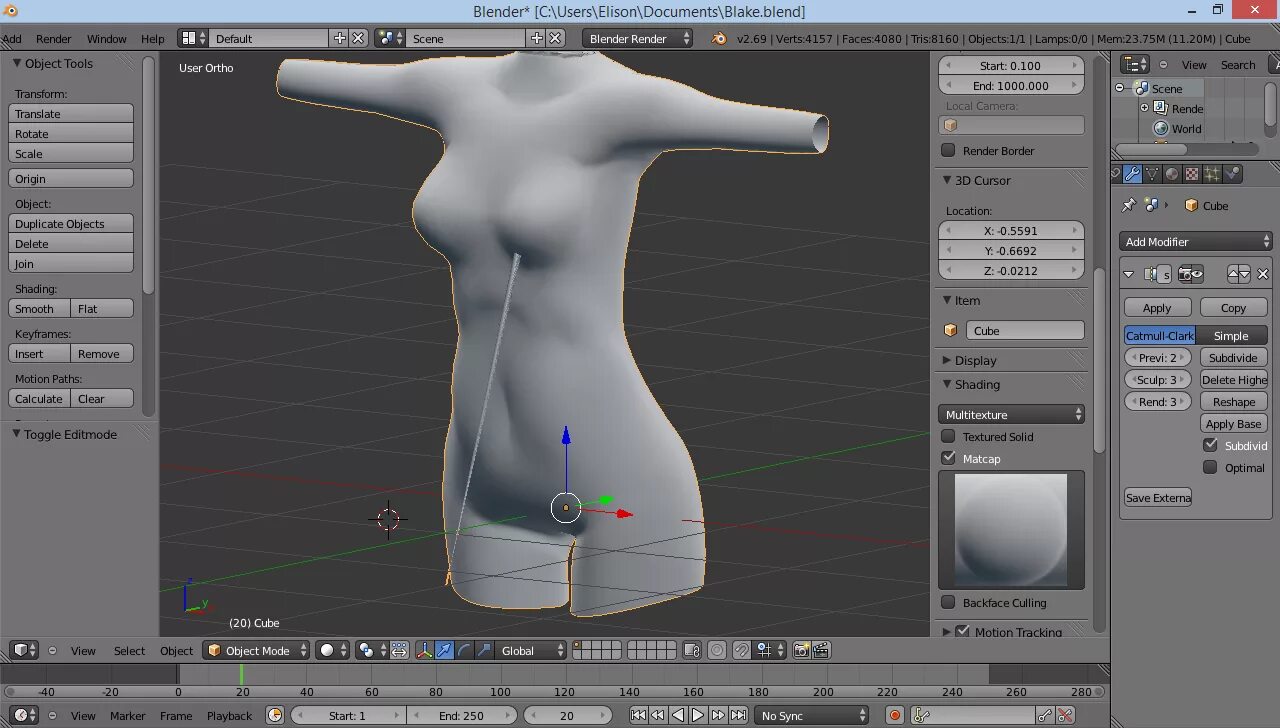Expand the RenderLayers item in outliner

(x=1145, y=108)
